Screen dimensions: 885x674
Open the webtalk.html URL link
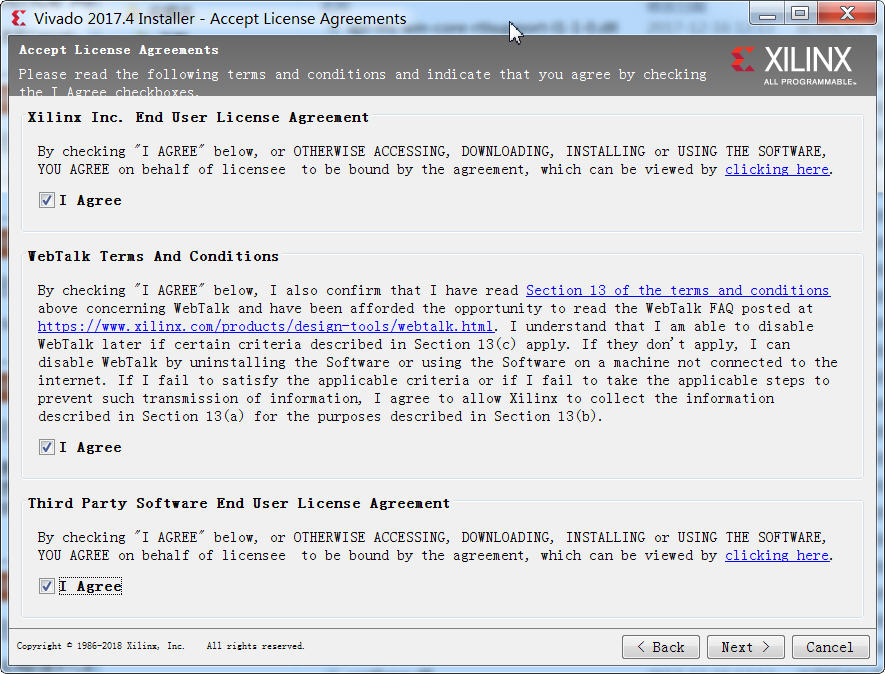click(x=265, y=326)
